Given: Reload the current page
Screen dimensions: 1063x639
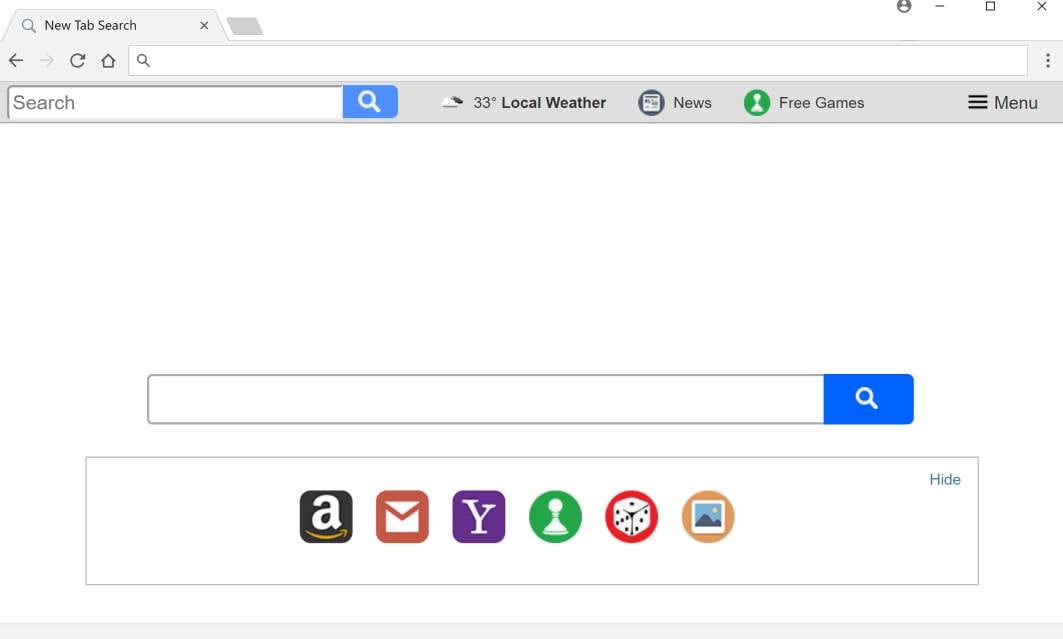Looking at the screenshot, I should tap(77, 60).
